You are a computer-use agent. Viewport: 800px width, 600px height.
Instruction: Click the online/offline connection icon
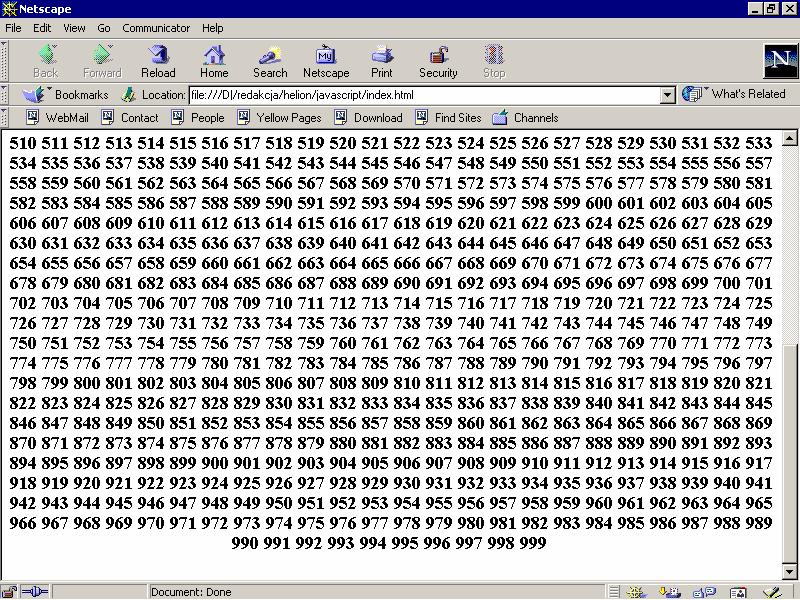35,592
